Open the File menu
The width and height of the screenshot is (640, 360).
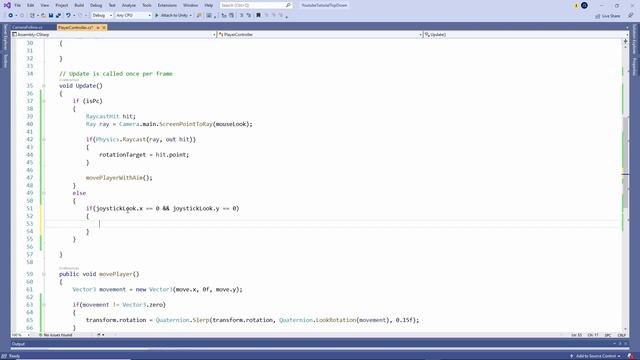pyautogui.click(x=18, y=5)
